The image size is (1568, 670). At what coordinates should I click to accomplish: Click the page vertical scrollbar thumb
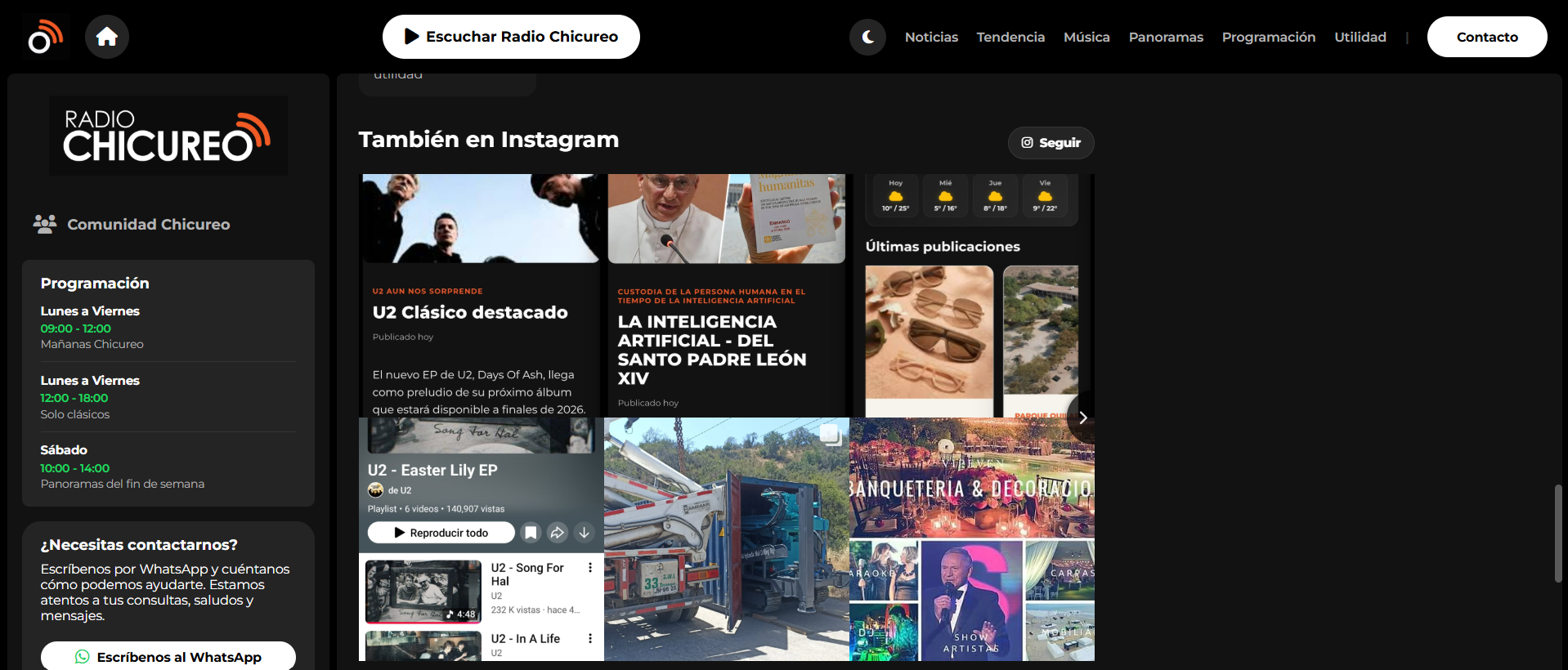click(1558, 534)
